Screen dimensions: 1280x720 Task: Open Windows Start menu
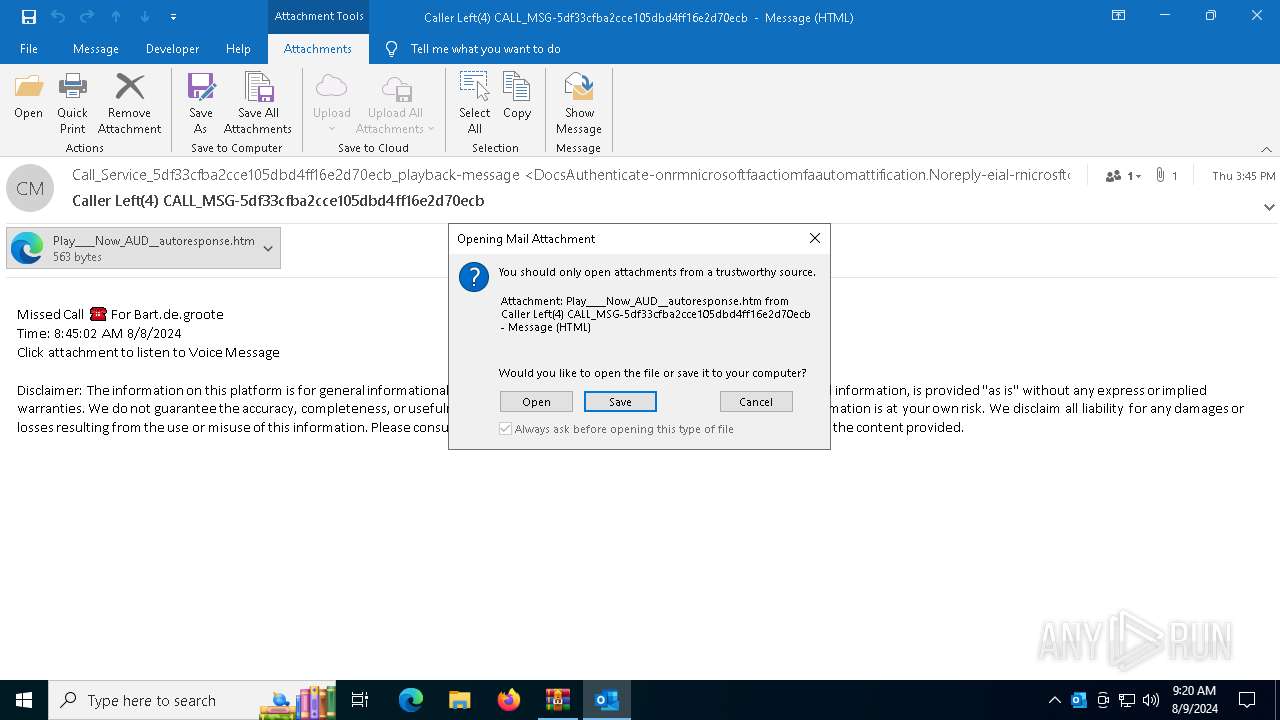click(x=24, y=700)
